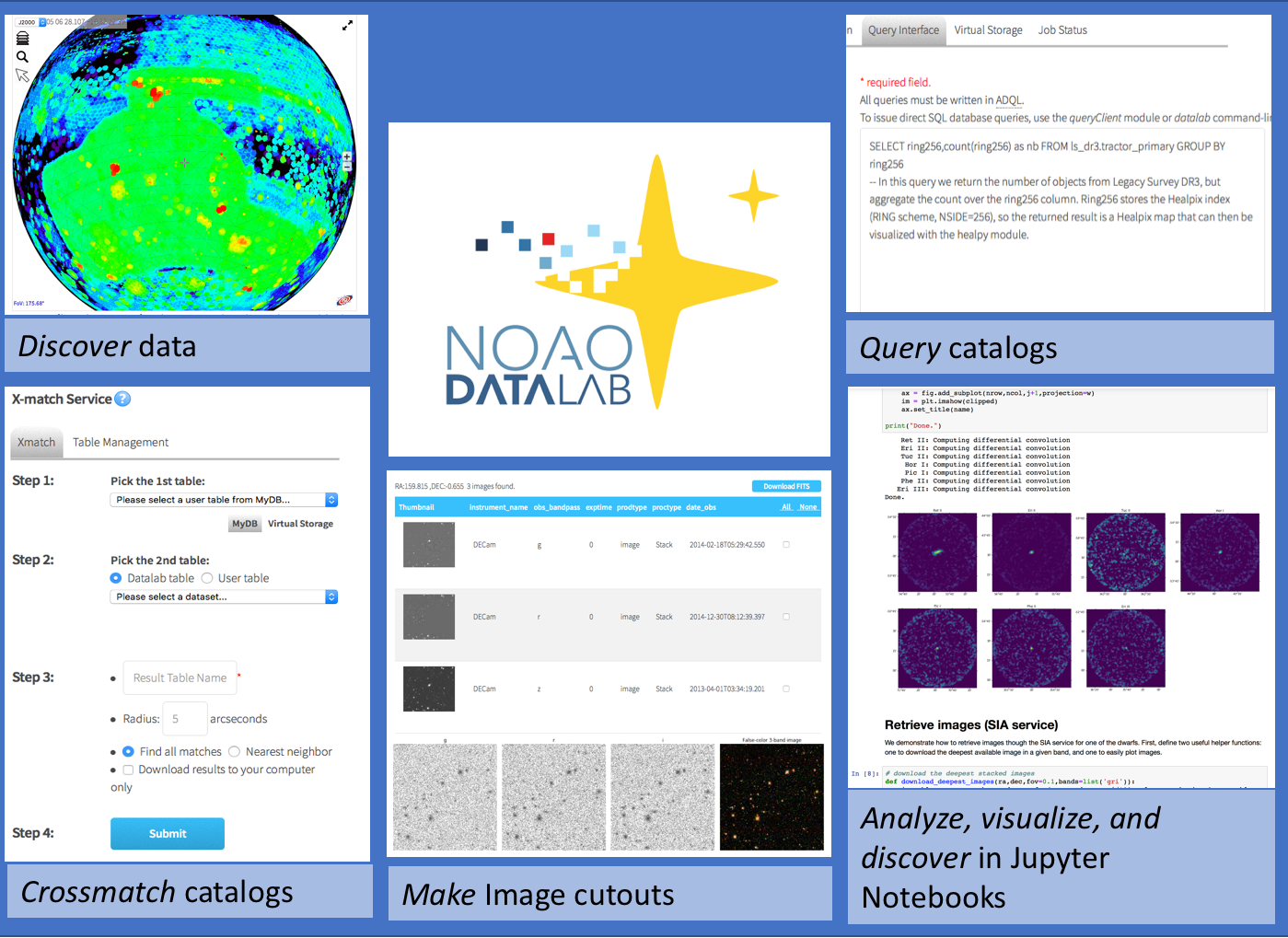Open the X-match Service help question icon
The width and height of the screenshot is (1288, 938).
point(122,399)
